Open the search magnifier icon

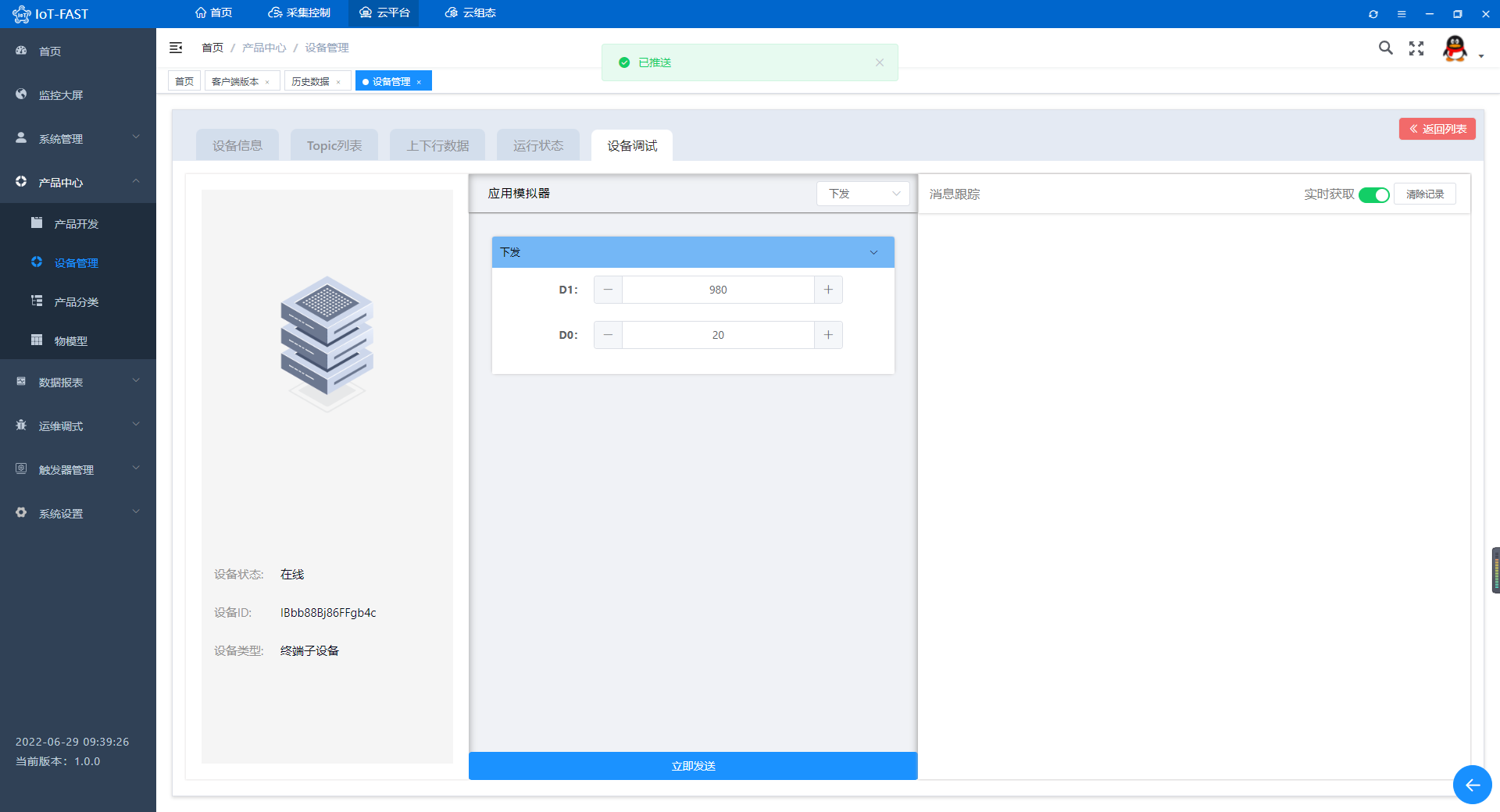(x=1385, y=48)
